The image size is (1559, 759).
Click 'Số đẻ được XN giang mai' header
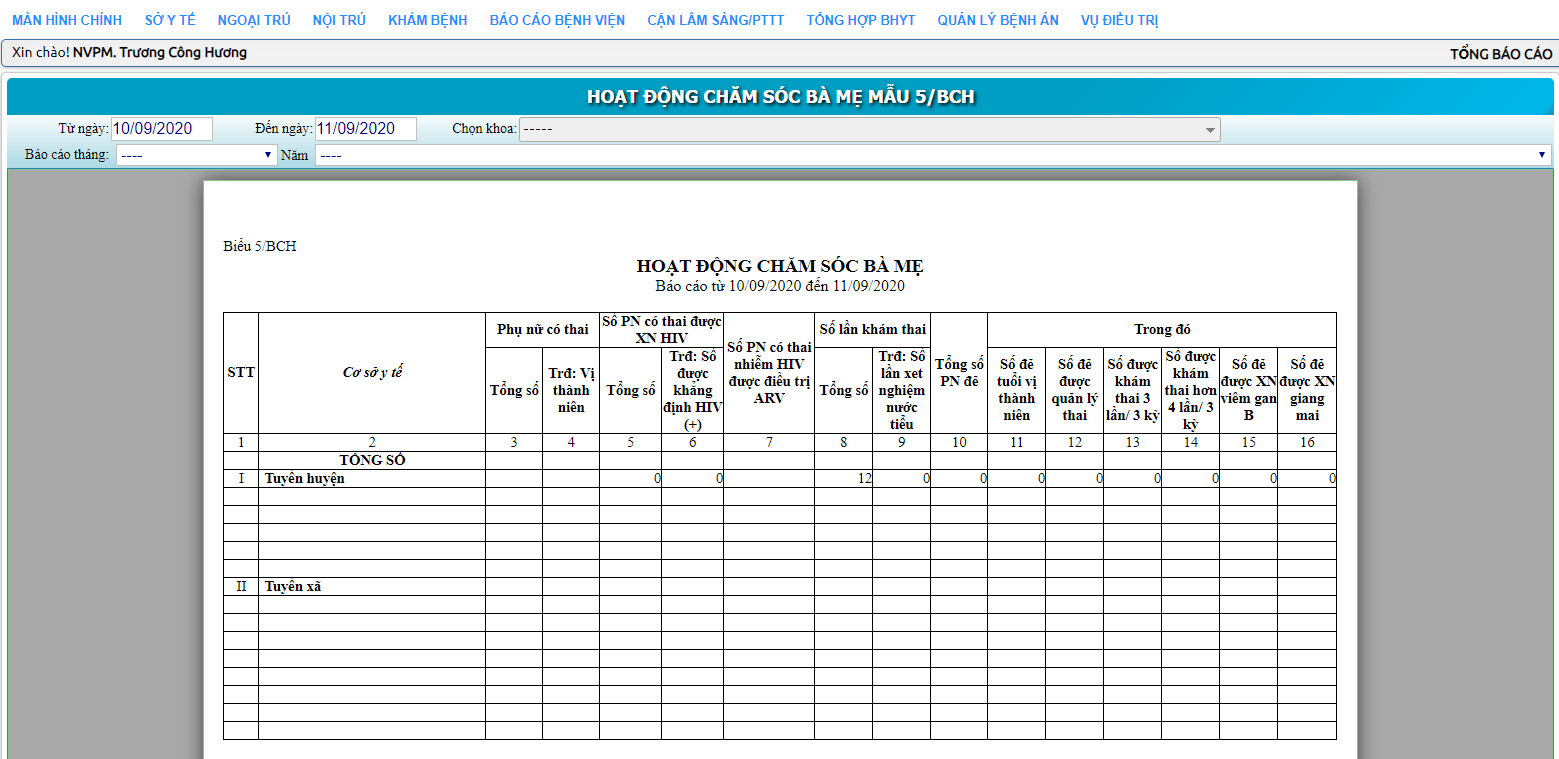[1307, 390]
